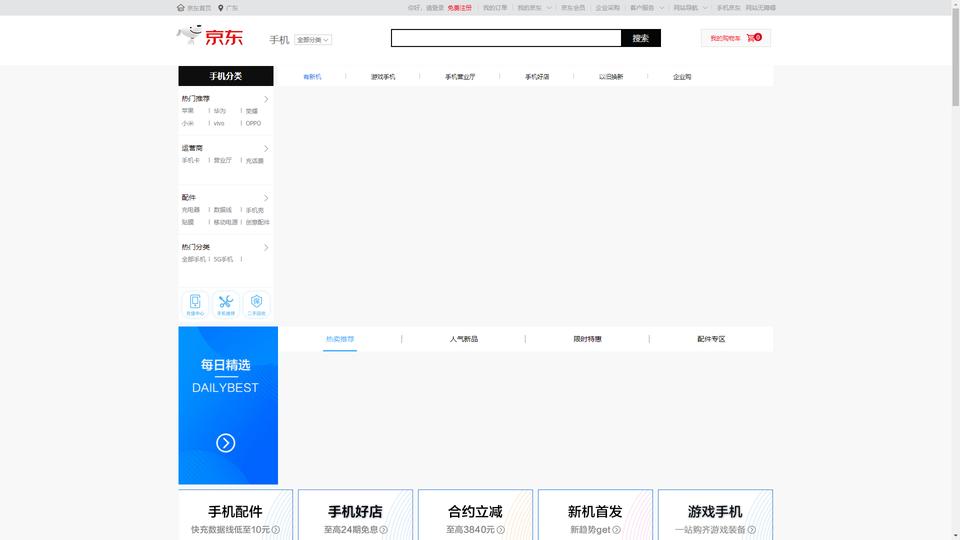Select the 热卖推荐 tab
This screenshot has width=960, height=540.
pos(340,339)
